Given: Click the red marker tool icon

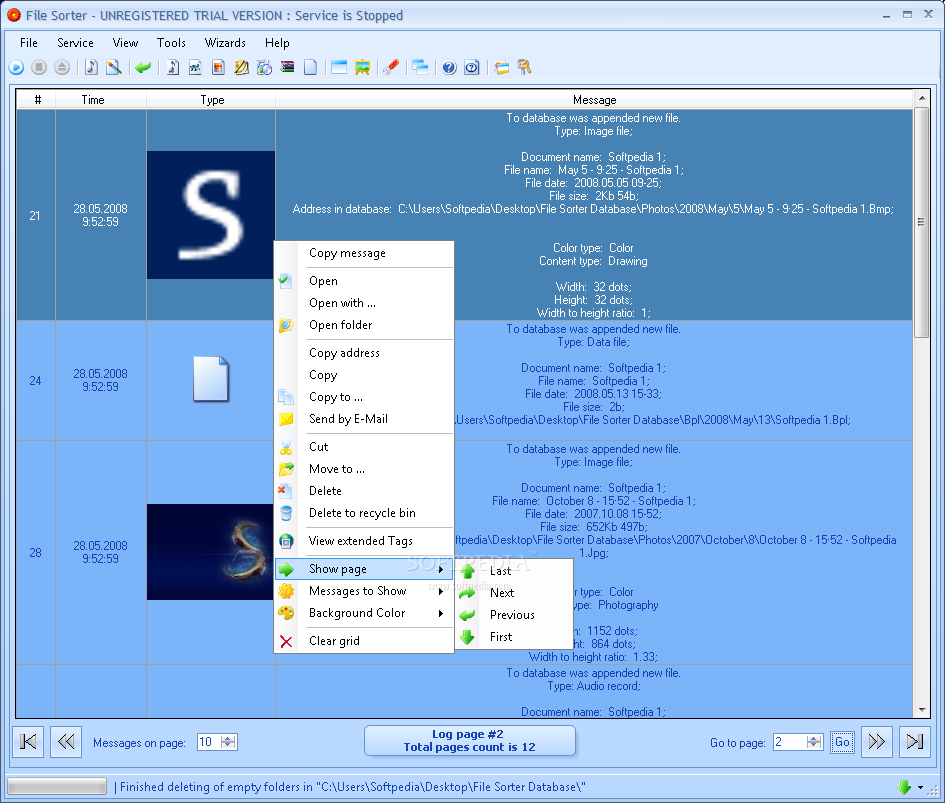Looking at the screenshot, I should [391, 68].
